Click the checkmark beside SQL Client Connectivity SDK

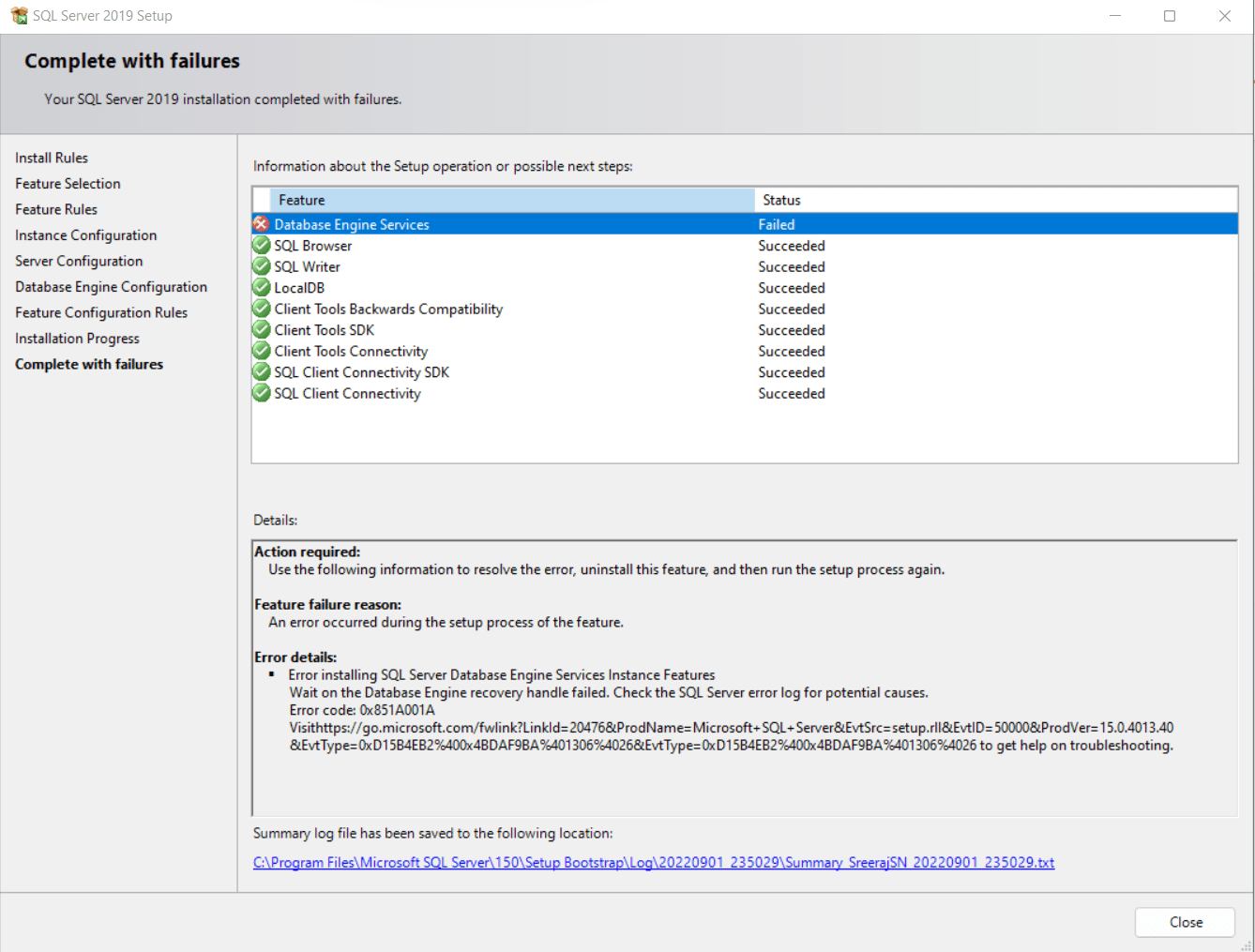tap(261, 371)
